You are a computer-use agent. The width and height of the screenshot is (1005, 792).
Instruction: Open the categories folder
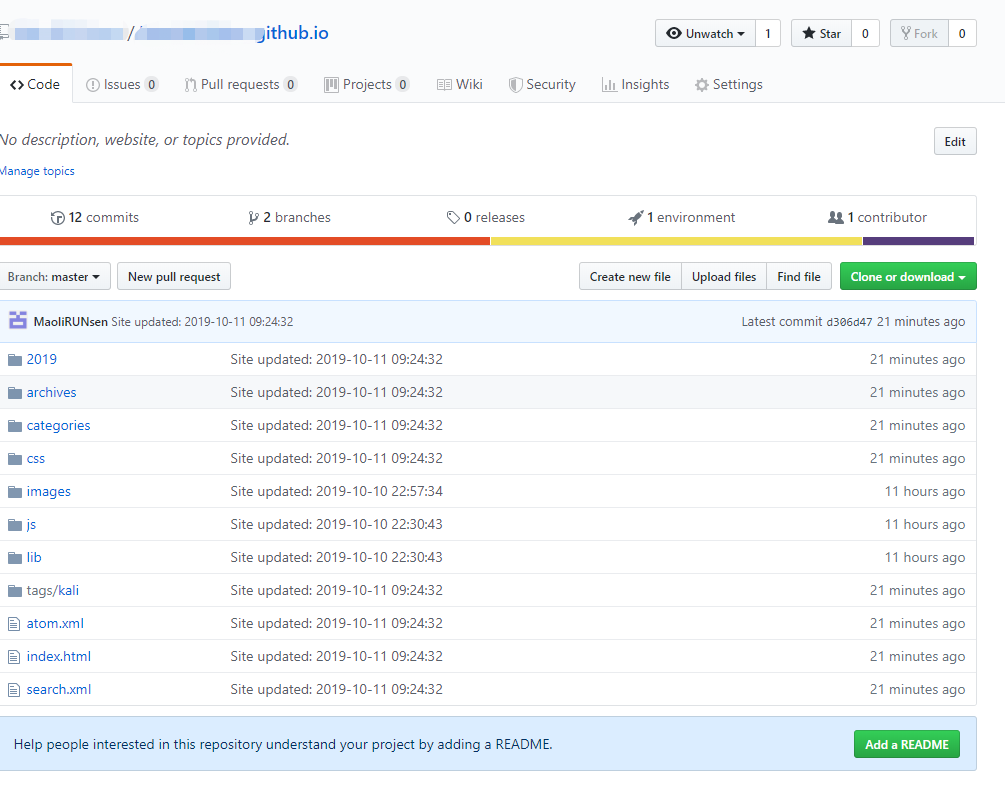coord(58,425)
